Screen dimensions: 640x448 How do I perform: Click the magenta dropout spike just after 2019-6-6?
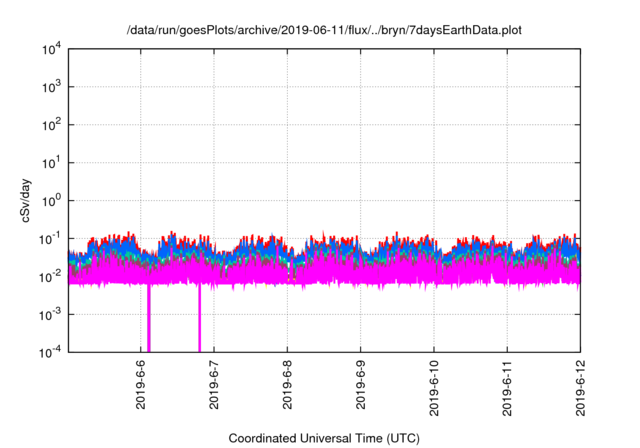click(x=149, y=318)
